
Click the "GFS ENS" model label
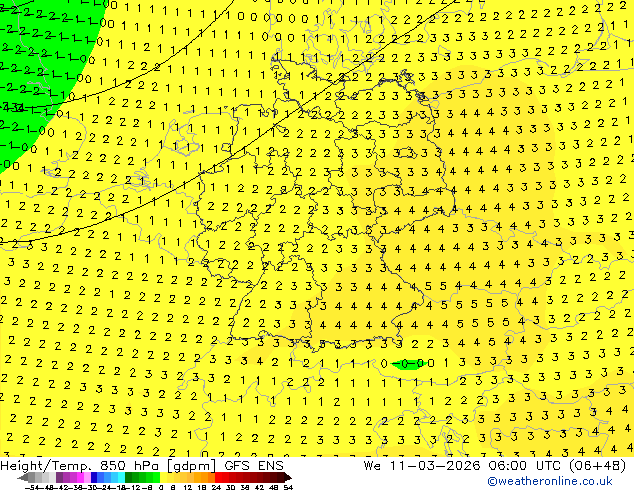(254, 466)
